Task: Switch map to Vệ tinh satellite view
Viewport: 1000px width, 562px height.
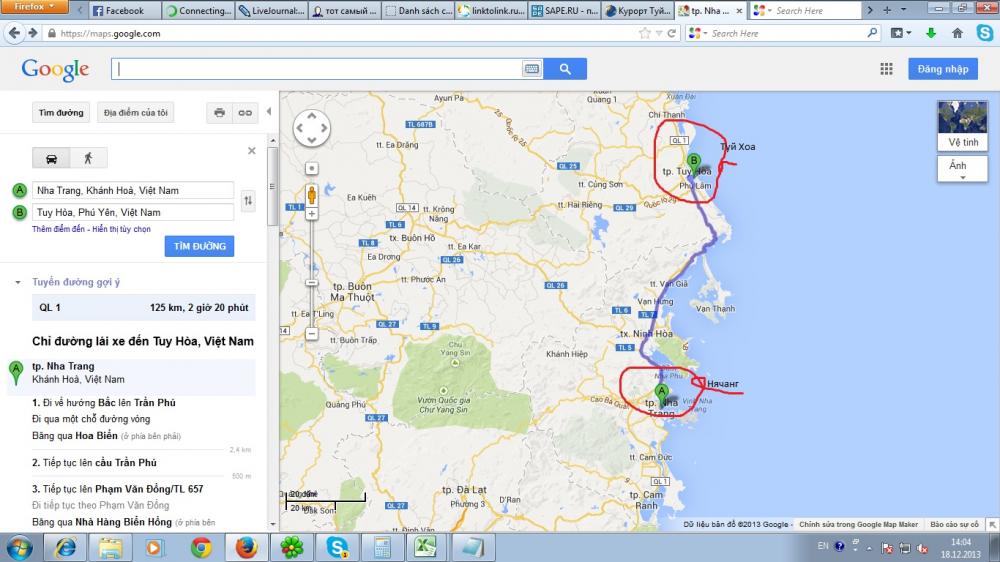Action: [963, 124]
